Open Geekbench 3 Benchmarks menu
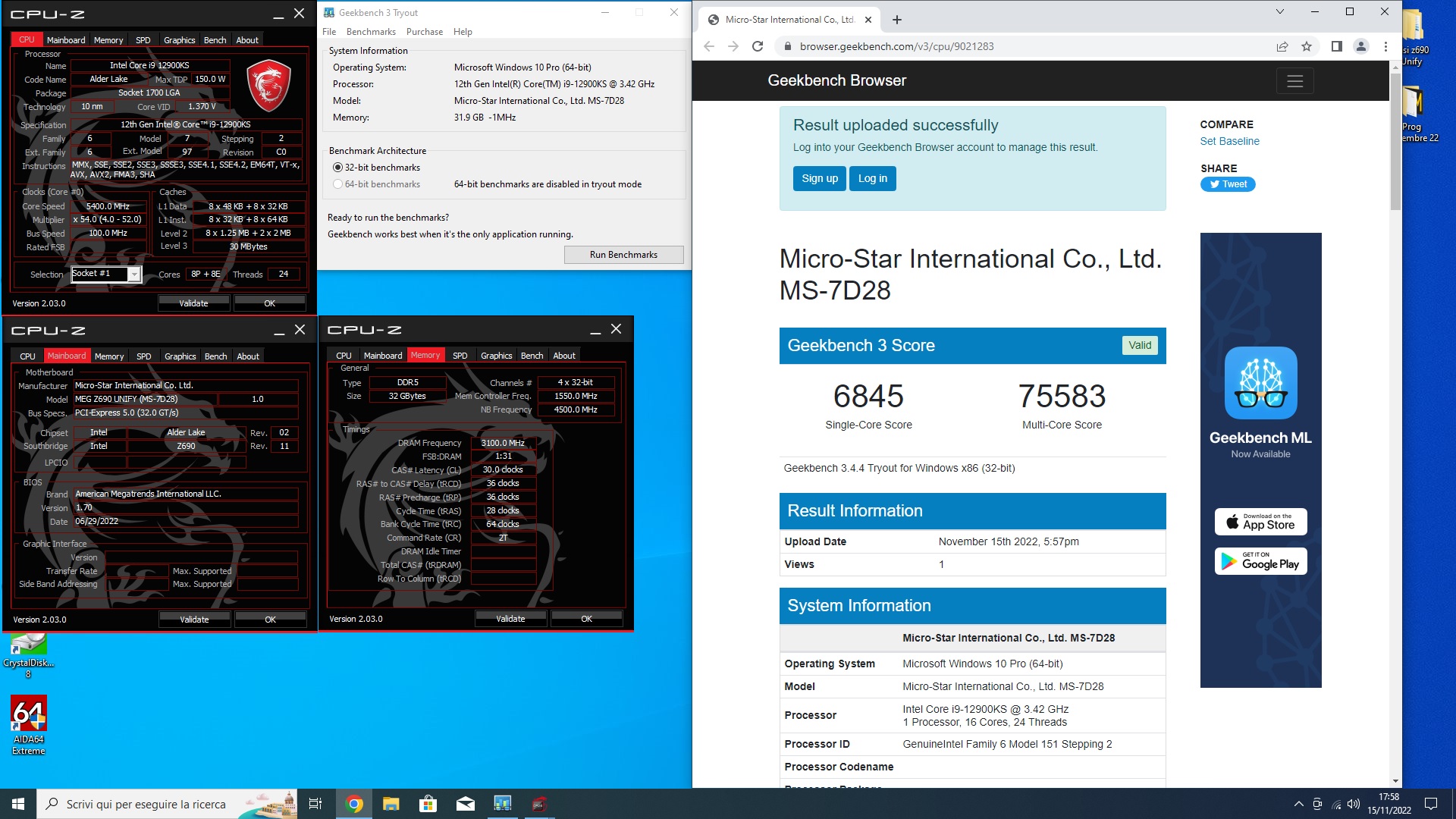Image resolution: width=1456 pixels, height=819 pixels. [x=371, y=32]
